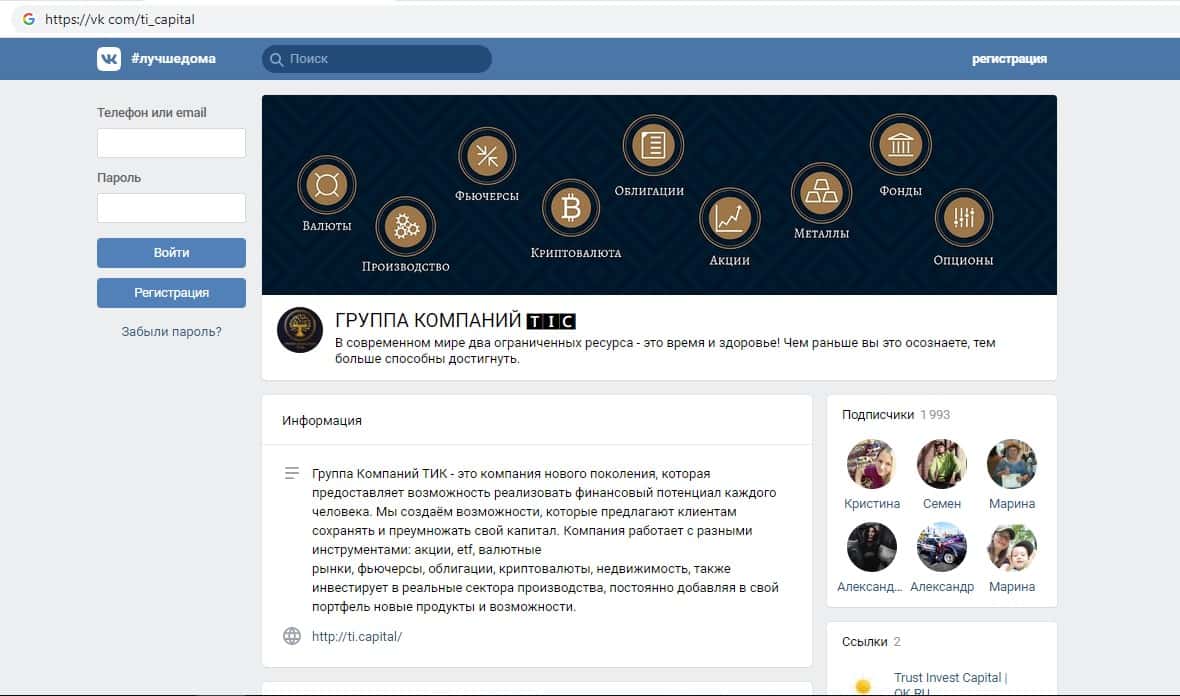This screenshot has height=696, width=1180.
Task: Click the Поиск search field
Action: pyautogui.click(x=377, y=59)
